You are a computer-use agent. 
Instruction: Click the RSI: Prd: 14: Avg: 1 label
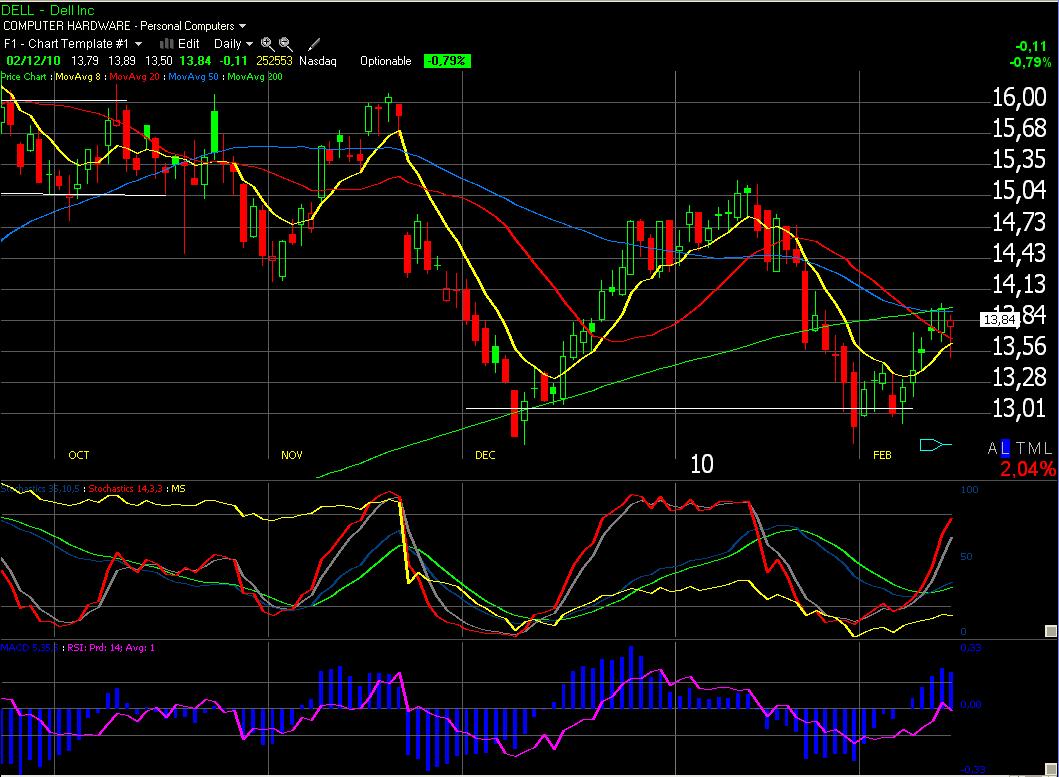click(x=111, y=648)
